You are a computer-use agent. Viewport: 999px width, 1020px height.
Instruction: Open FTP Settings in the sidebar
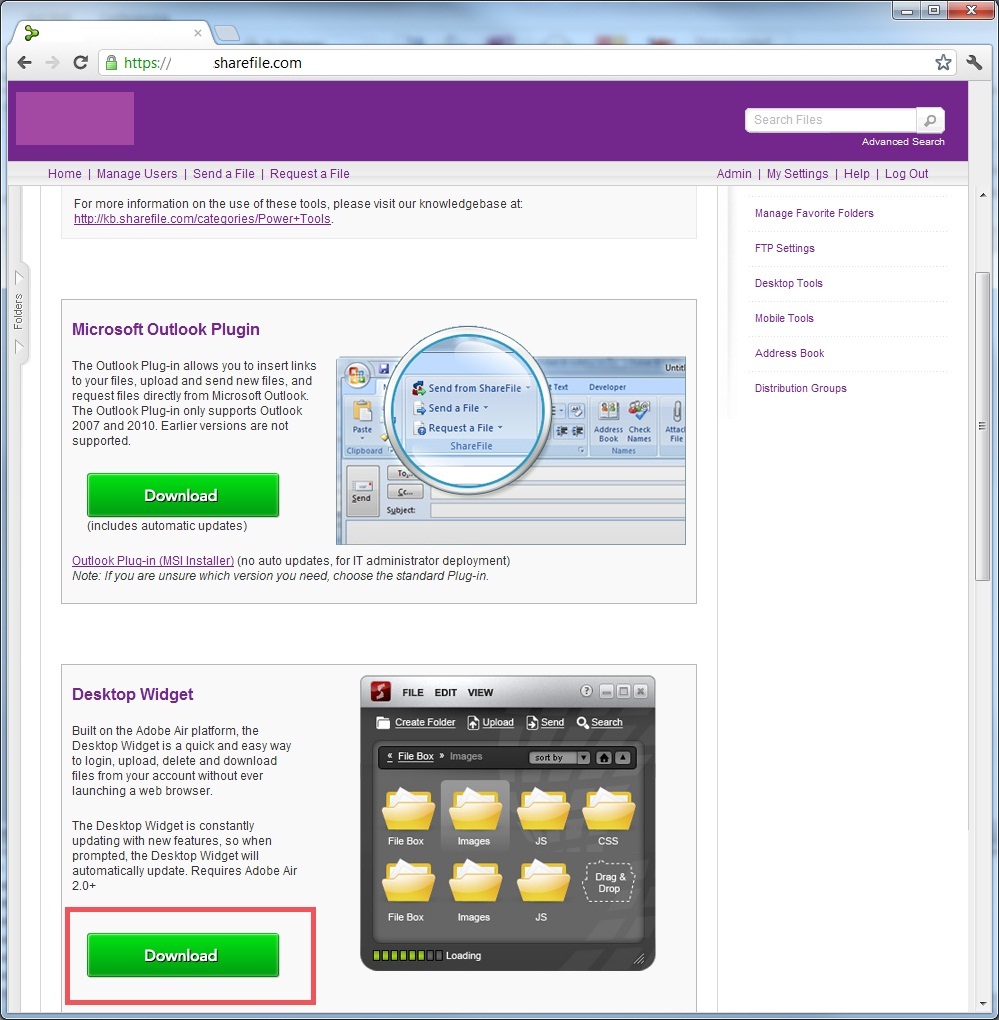[784, 248]
